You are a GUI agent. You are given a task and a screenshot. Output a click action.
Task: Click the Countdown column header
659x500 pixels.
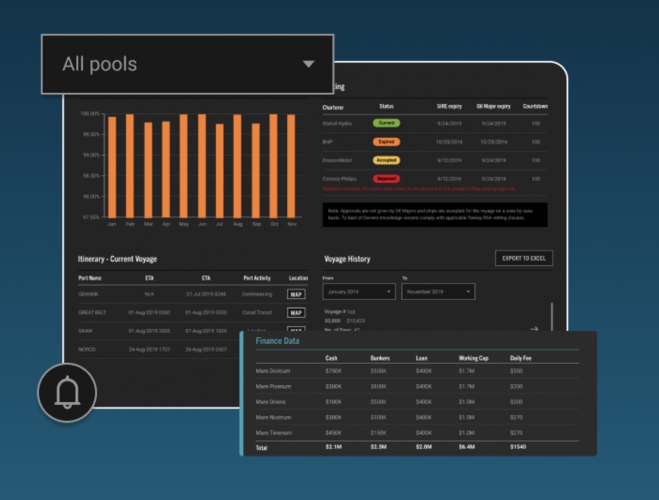coord(535,107)
